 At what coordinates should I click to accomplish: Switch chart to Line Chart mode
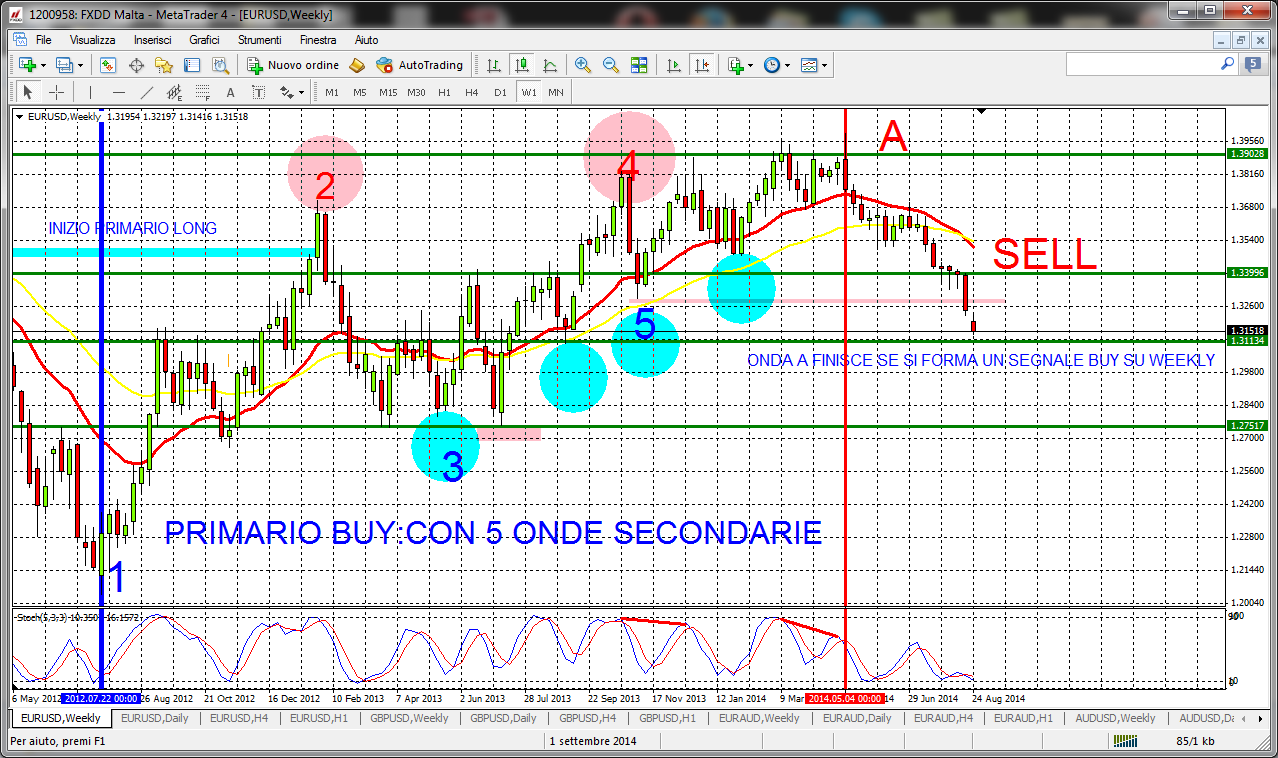[550, 65]
